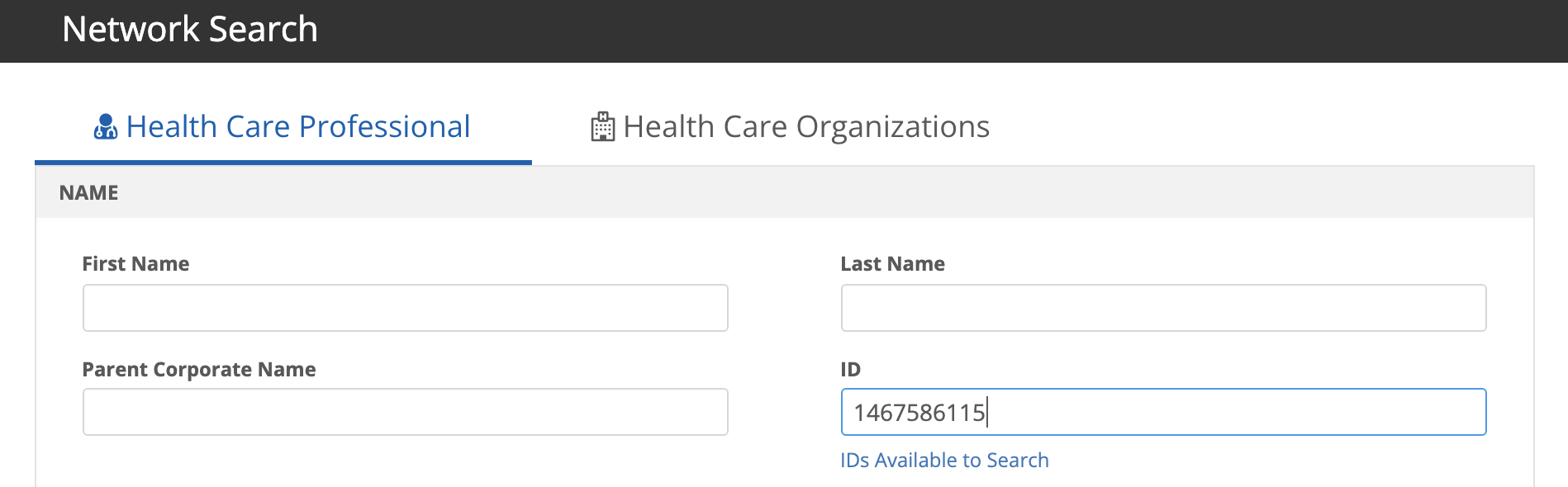Viewport: 1568px width, 487px height.
Task: Click the blue underline of the active tab
Action: [283, 163]
